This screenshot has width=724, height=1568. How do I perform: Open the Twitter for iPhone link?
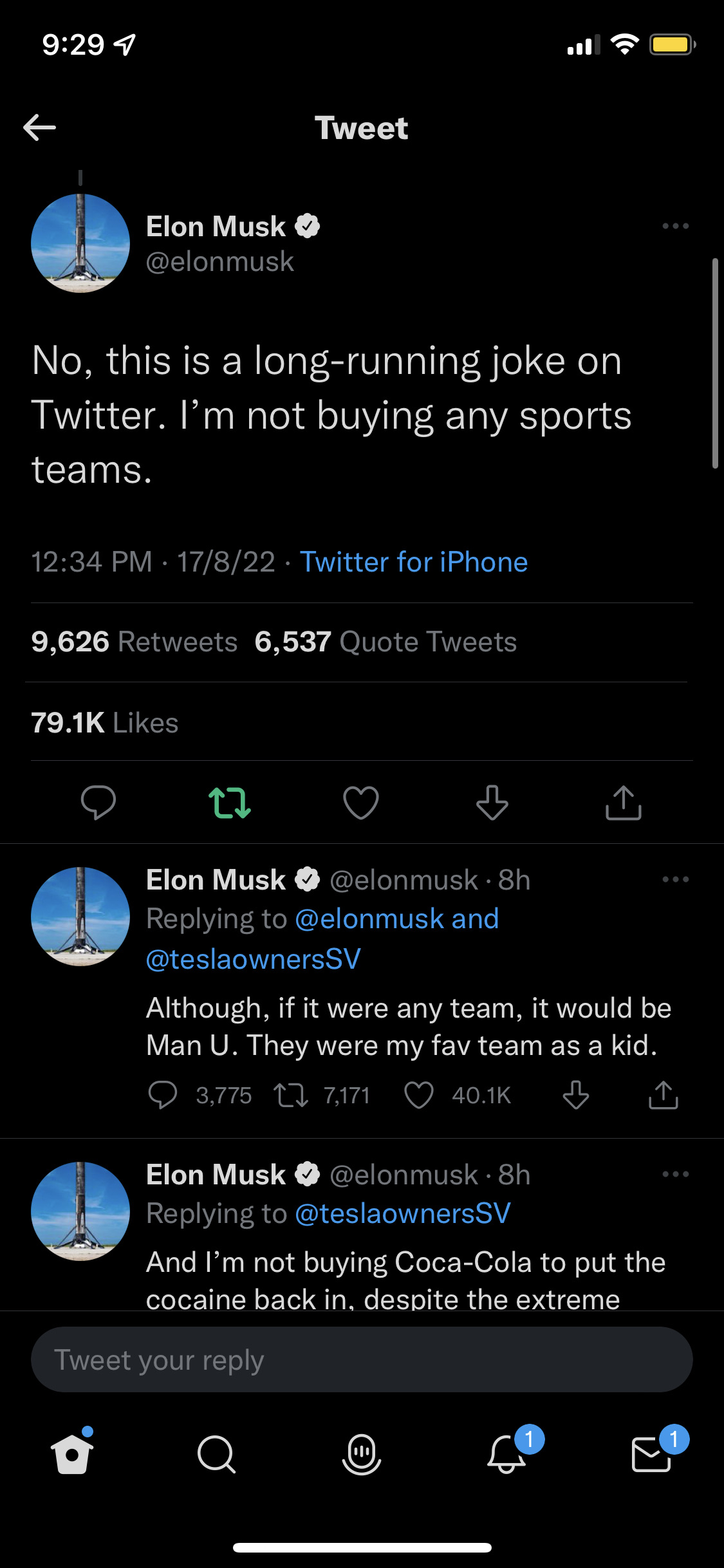click(414, 562)
